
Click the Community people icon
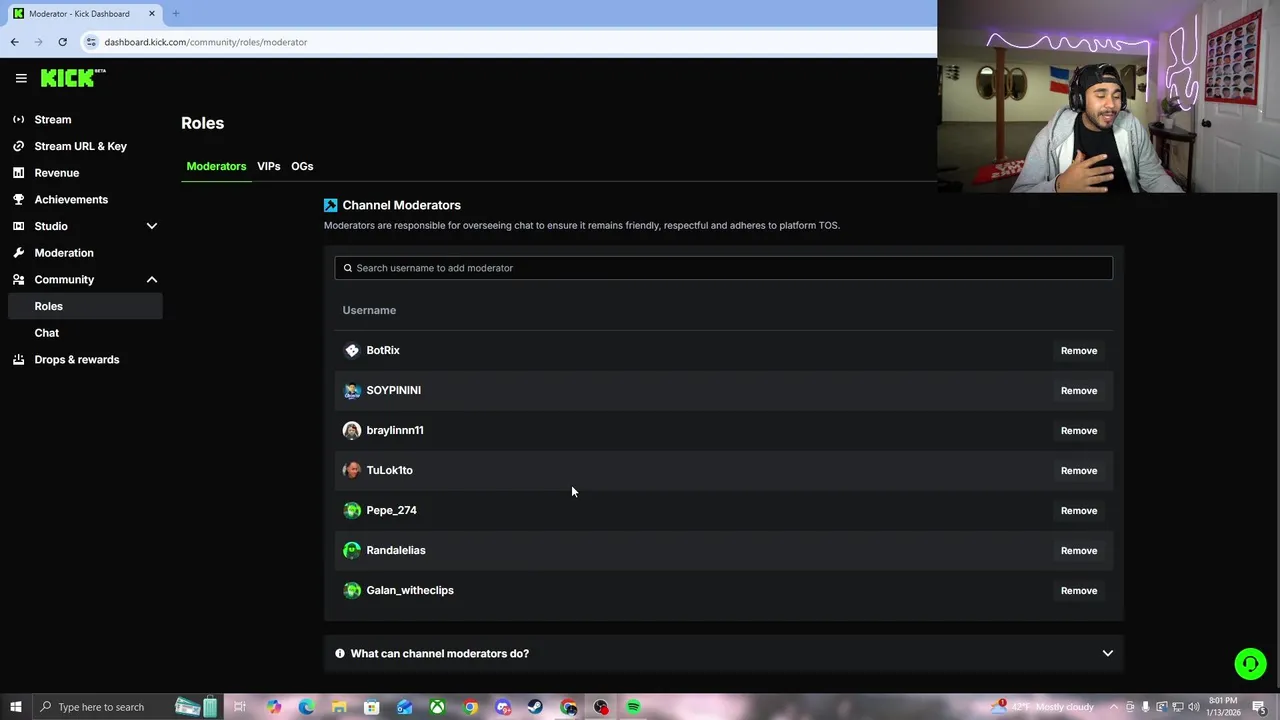tap(18, 279)
